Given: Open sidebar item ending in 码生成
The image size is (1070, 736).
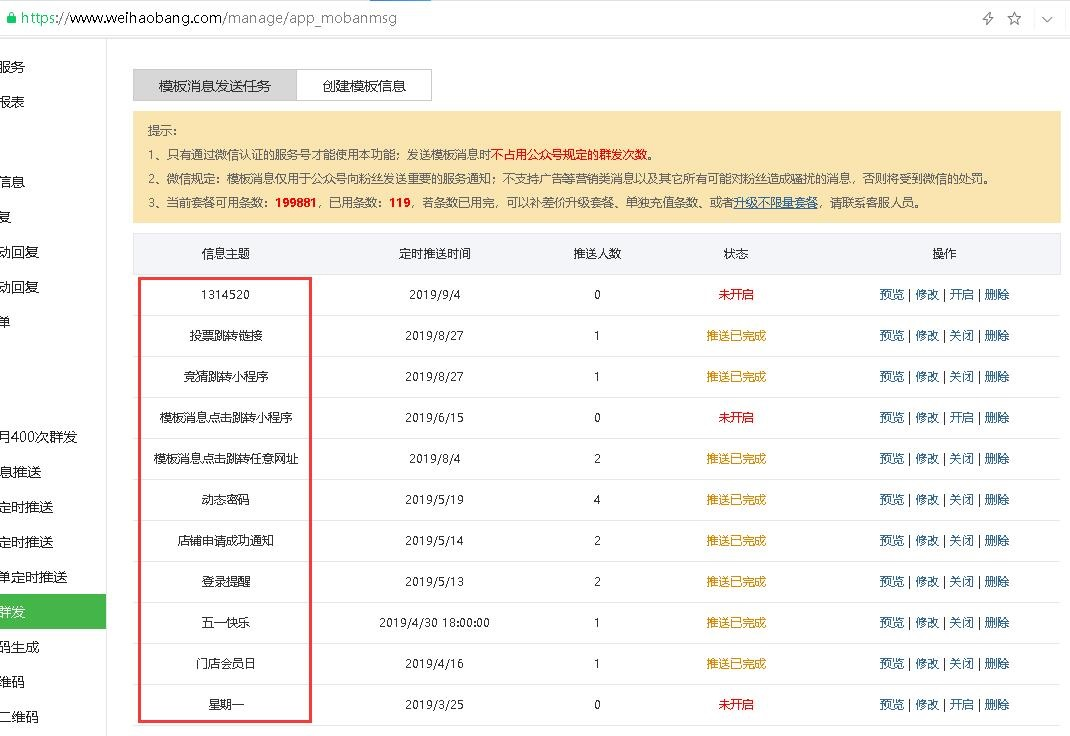Looking at the screenshot, I should point(20,647).
